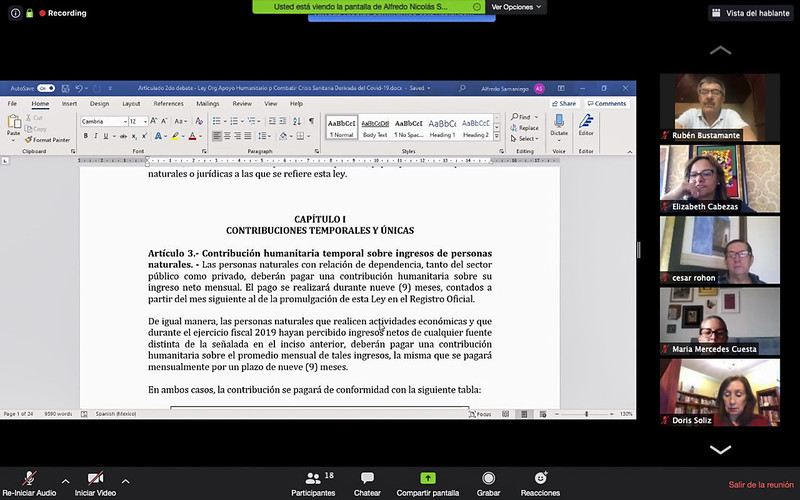
Task: Expand the Styles gallery More arrow
Action: pyautogui.click(x=497, y=136)
